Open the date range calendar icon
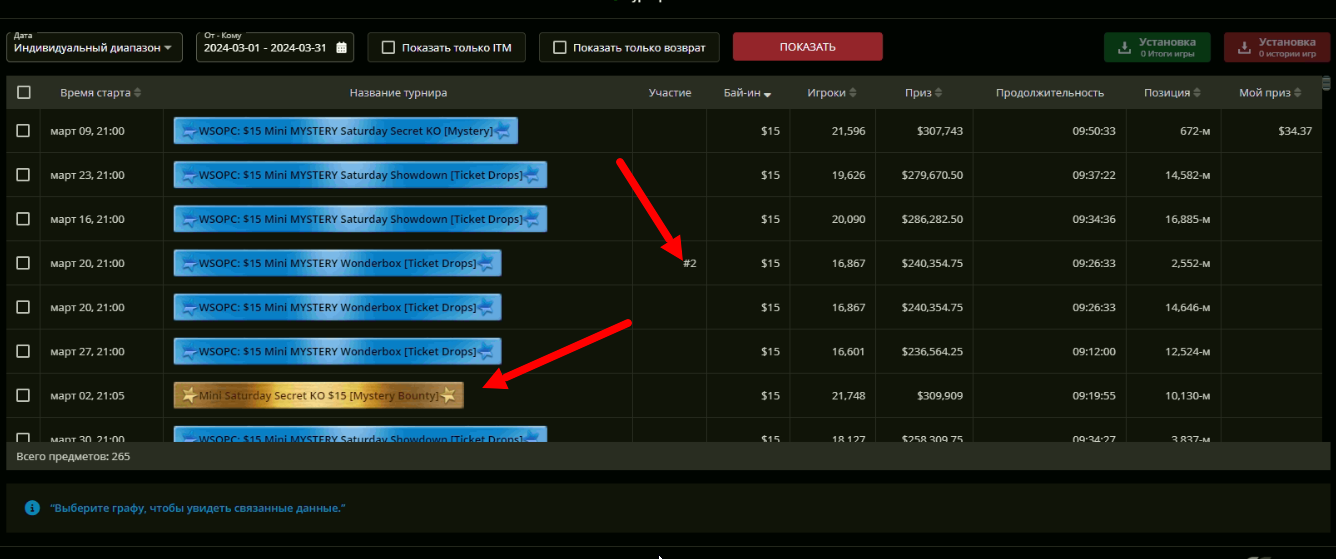The image size is (1336, 559). tap(342, 47)
